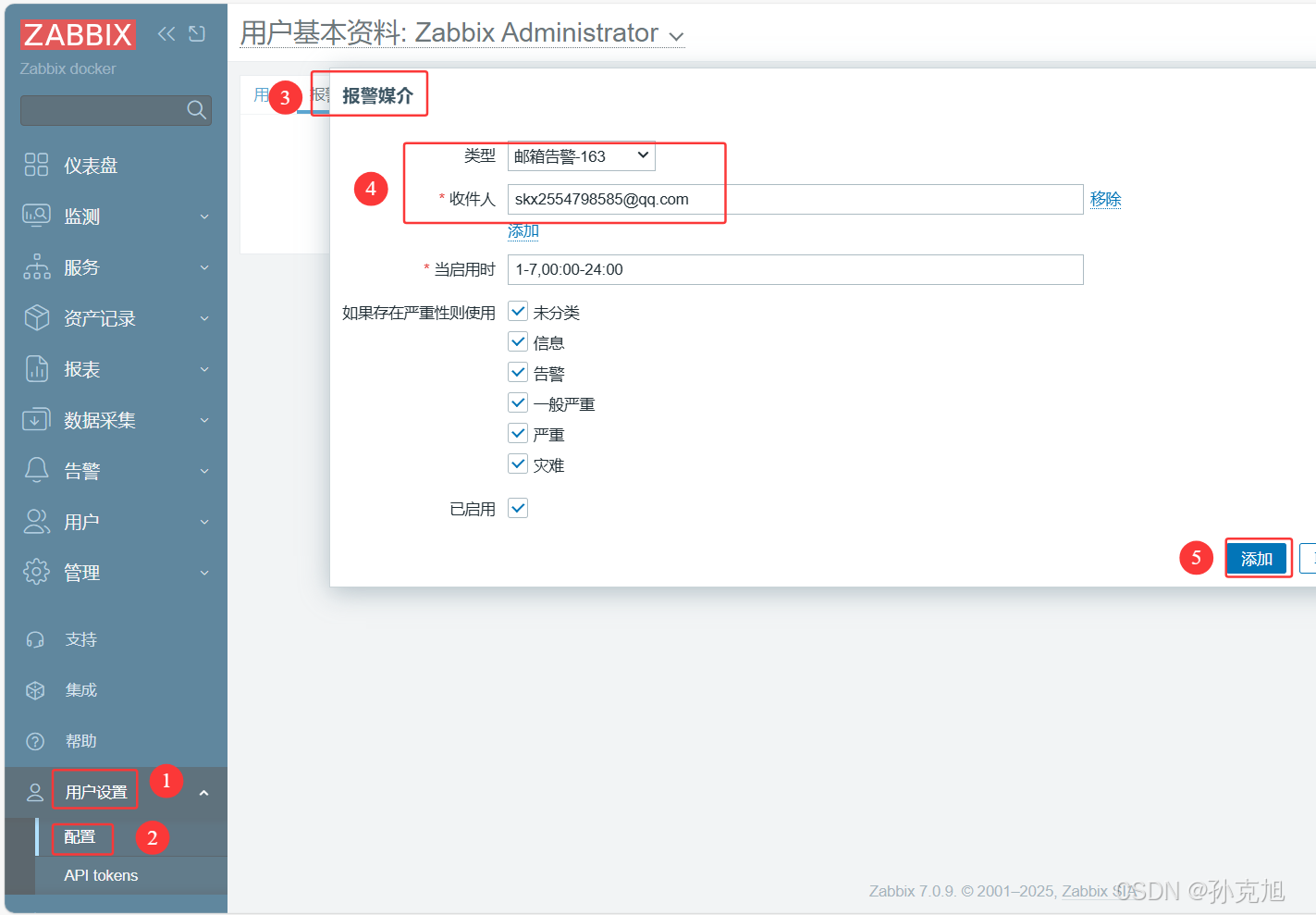Image resolution: width=1316 pixels, height=915 pixels.
Task: Click the 移除 link beside recipient
Action: (x=1105, y=199)
